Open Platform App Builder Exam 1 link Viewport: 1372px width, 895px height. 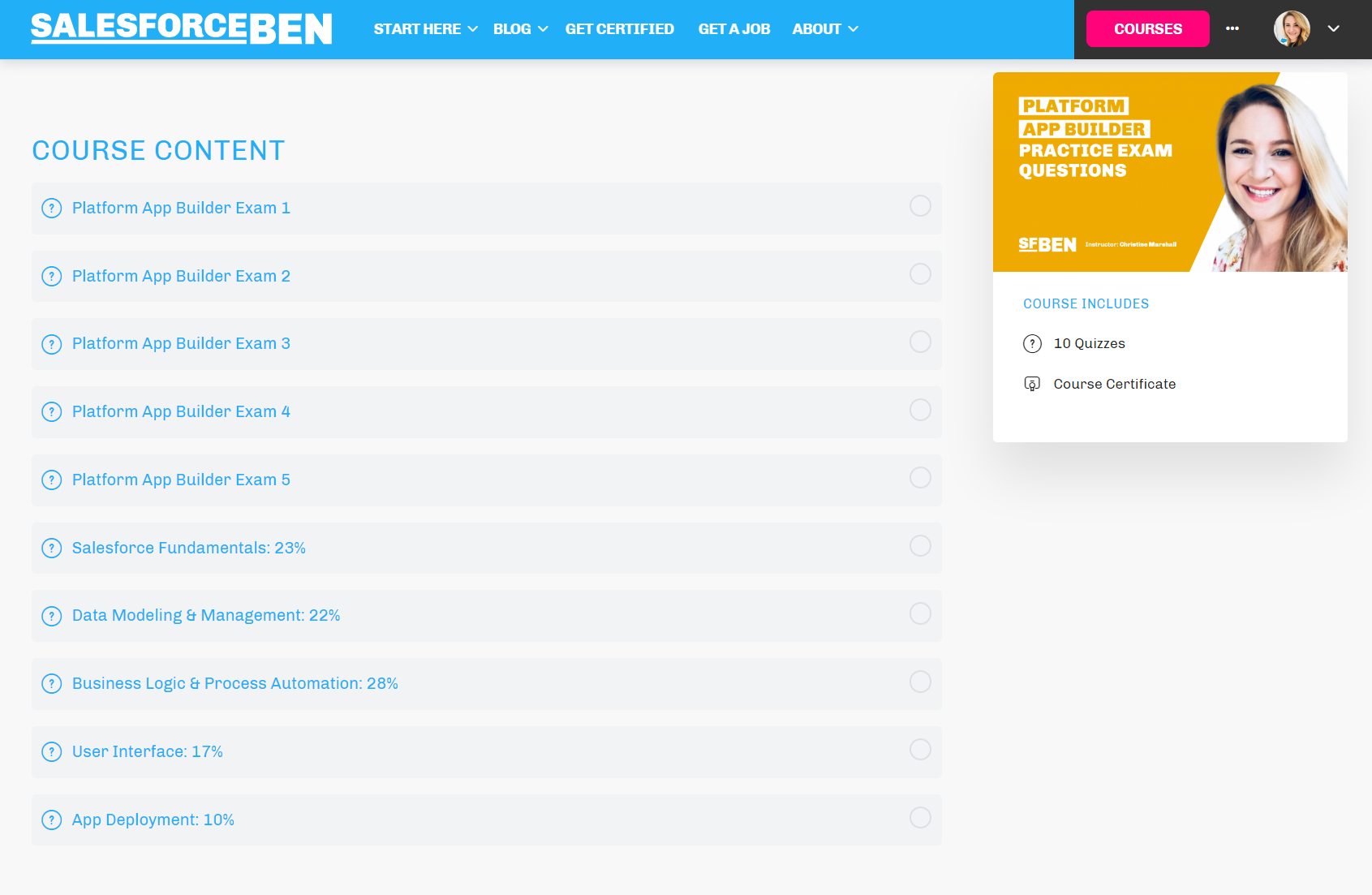(x=181, y=209)
